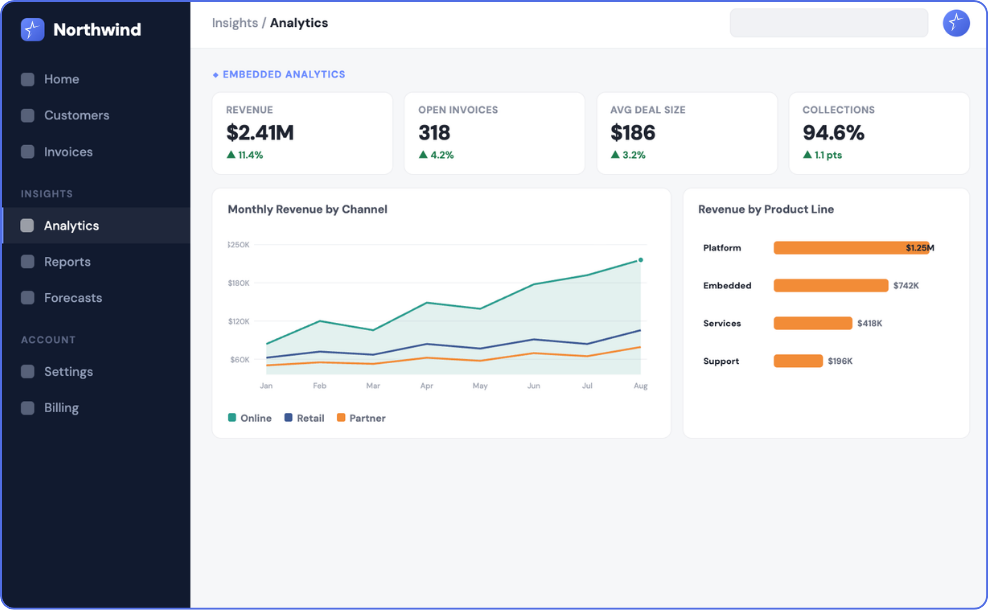Image resolution: width=989 pixels, height=610 pixels.
Task: Click the Embedded Analytics heading
Action: point(284,74)
